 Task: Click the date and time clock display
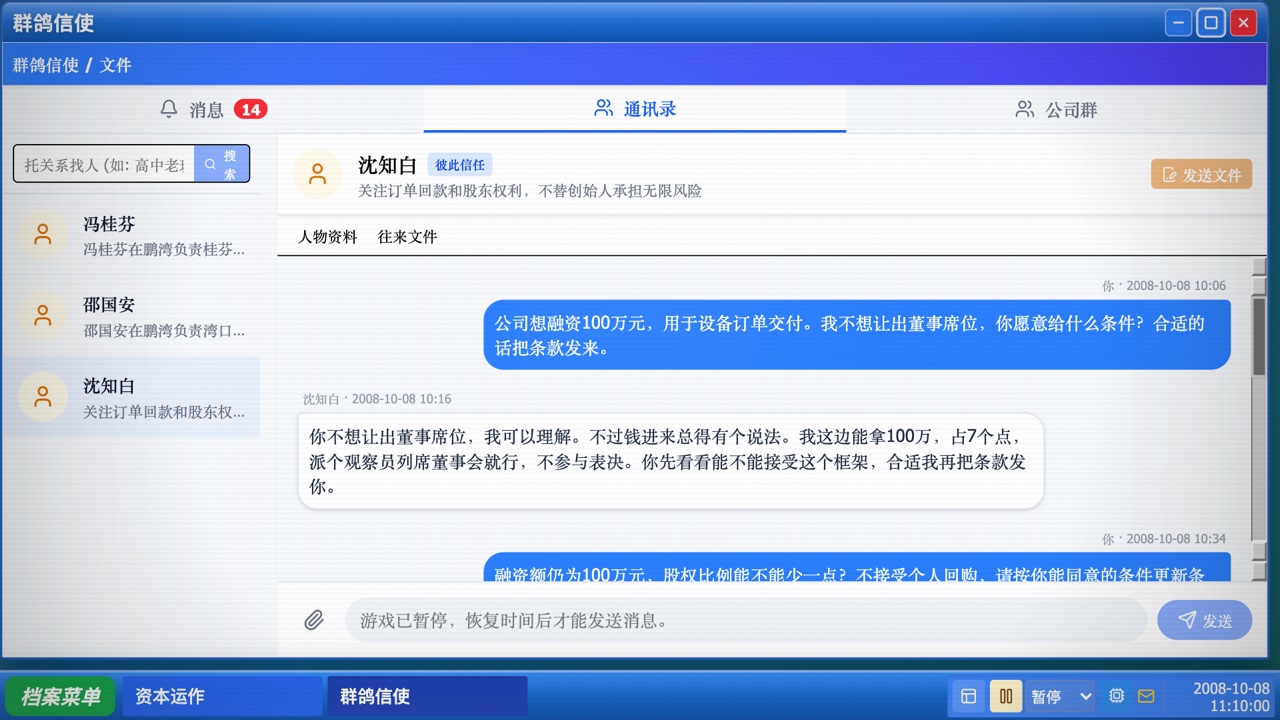1231,697
